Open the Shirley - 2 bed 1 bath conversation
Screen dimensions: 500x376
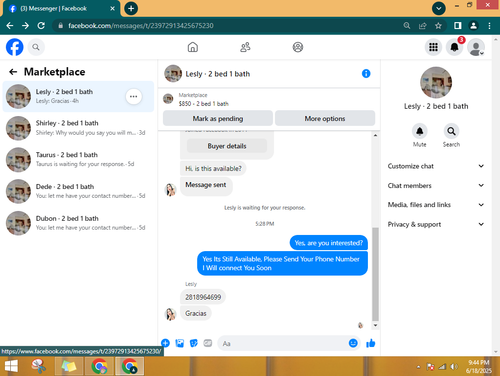click(78, 128)
